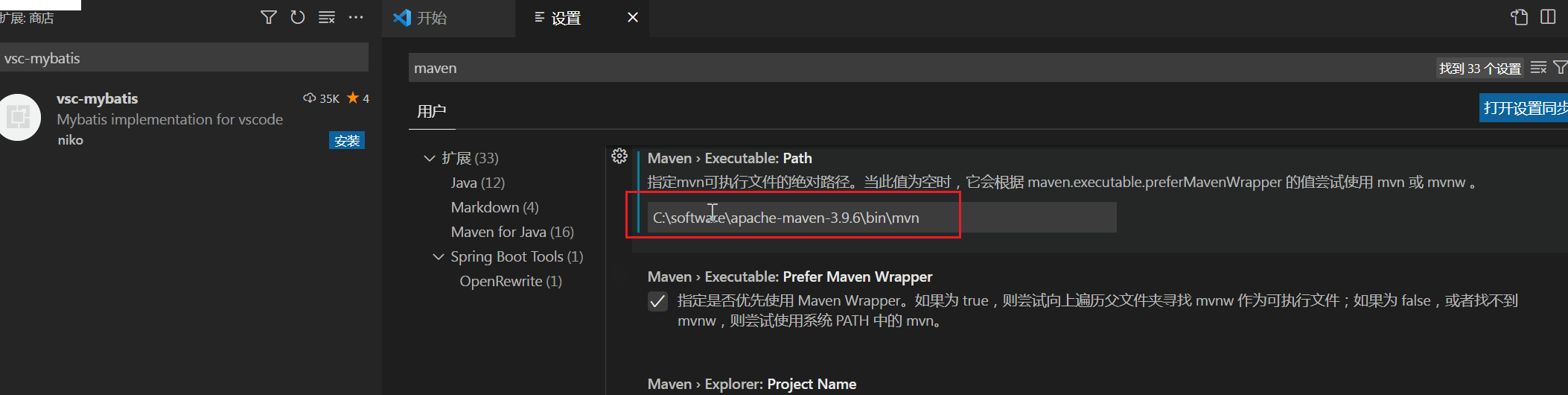
Task: Select Markdown (4) in settings tree
Action: 494,207
